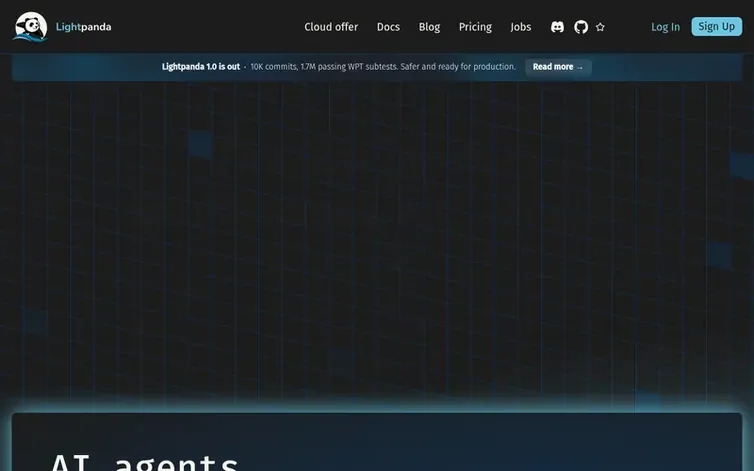Open the Discord icon link
This screenshot has width=754, height=471.
(x=557, y=27)
